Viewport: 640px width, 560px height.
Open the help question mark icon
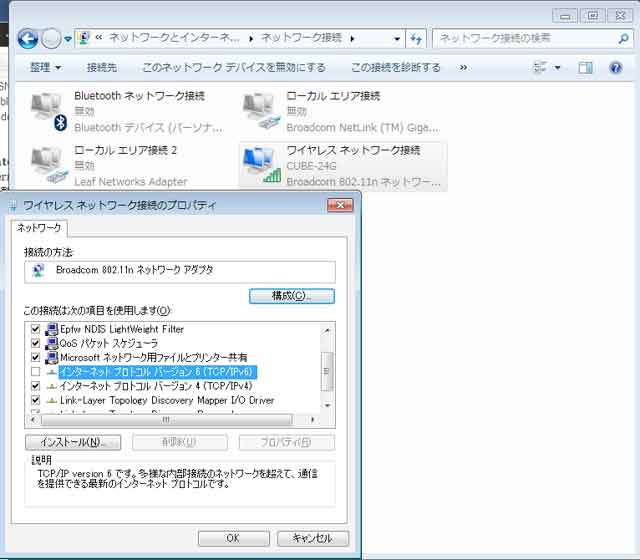click(615, 68)
